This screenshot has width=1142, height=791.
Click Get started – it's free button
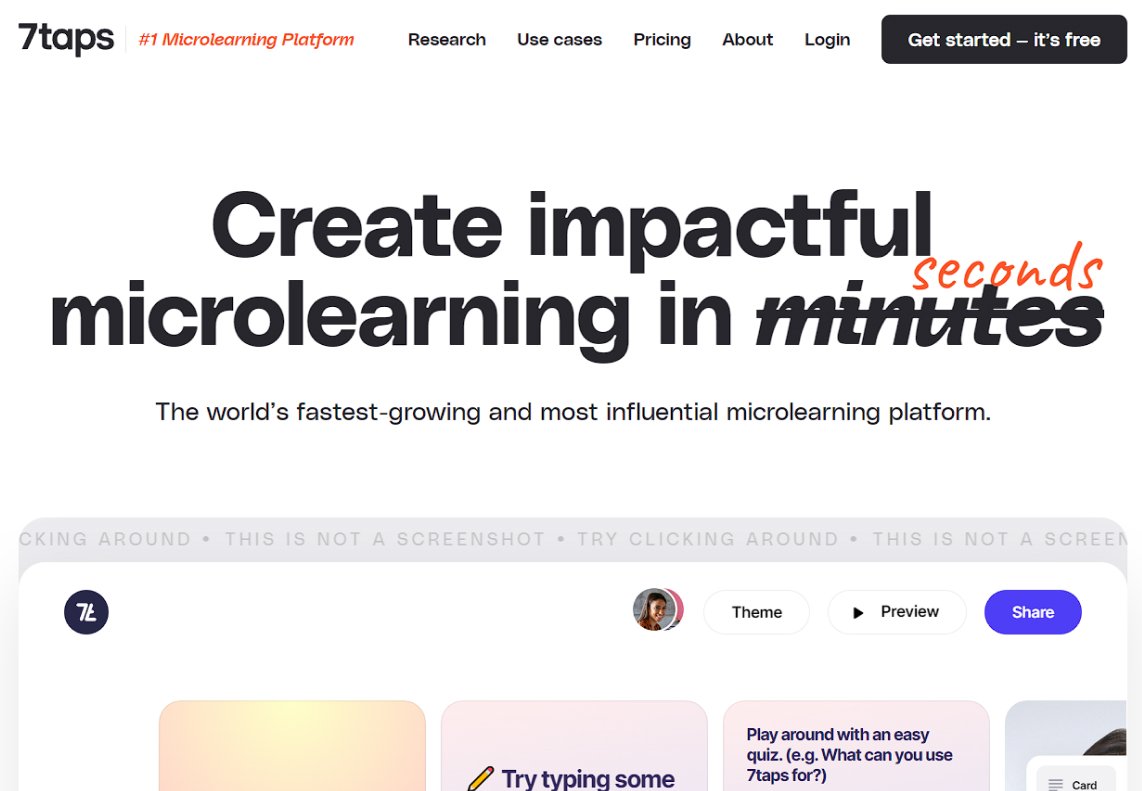(1004, 39)
